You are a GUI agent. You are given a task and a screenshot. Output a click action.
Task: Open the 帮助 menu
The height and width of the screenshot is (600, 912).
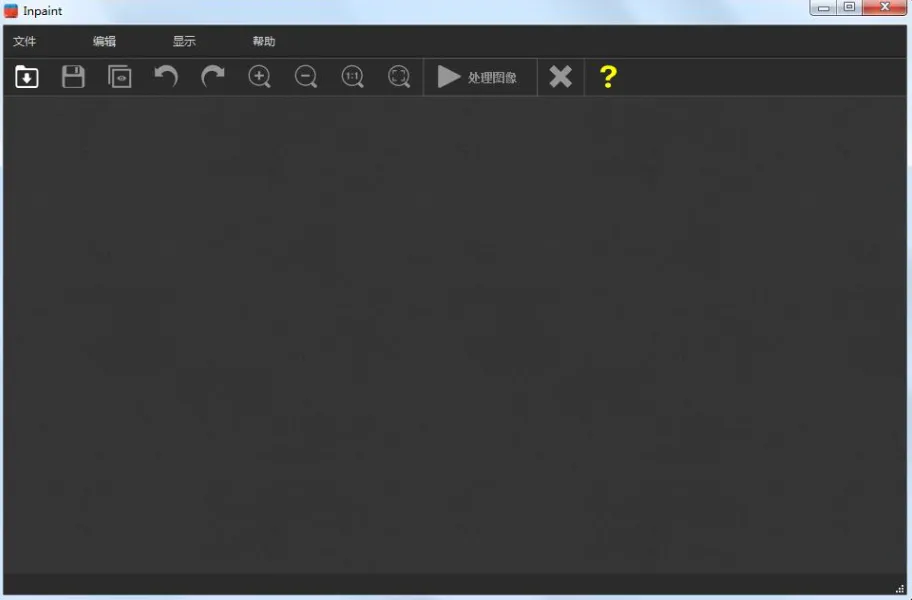[x=263, y=41]
